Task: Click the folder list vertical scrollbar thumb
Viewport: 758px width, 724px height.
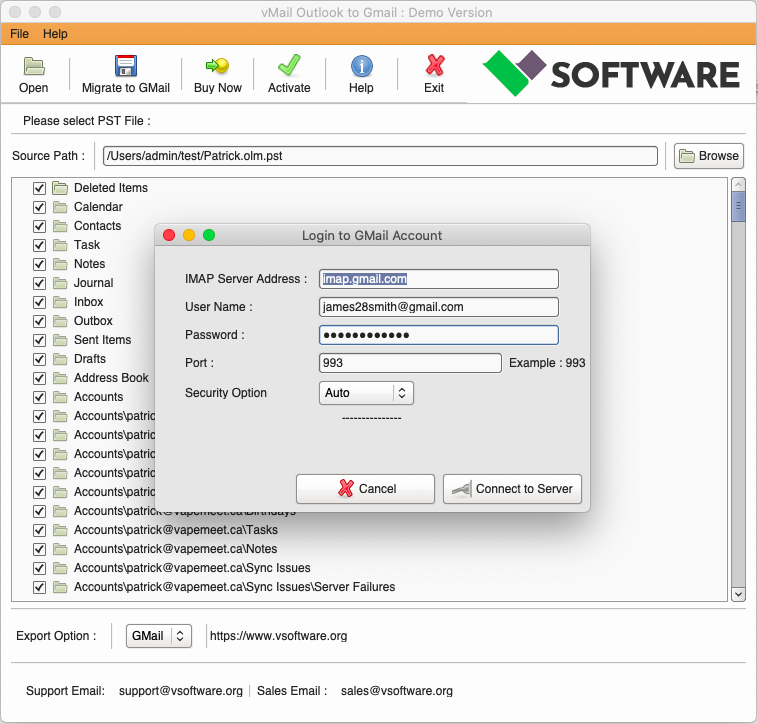Action: click(738, 206)
